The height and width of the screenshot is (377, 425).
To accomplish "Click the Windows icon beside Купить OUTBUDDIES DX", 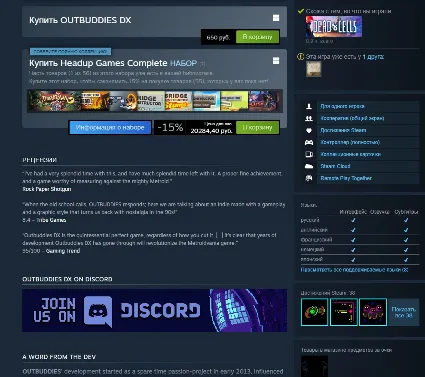I will [x=276, y=18].
